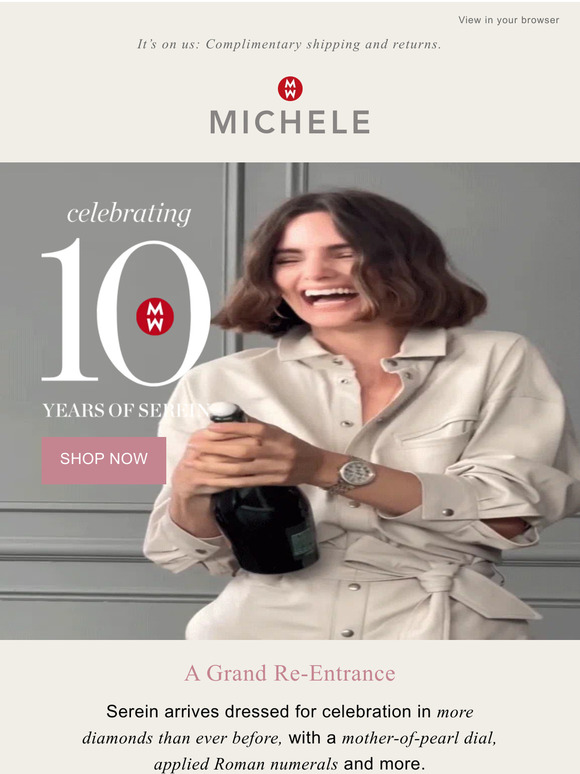Open the View in your browser link
The height and width of the screenshot is (774, 580).
[508, 20]
